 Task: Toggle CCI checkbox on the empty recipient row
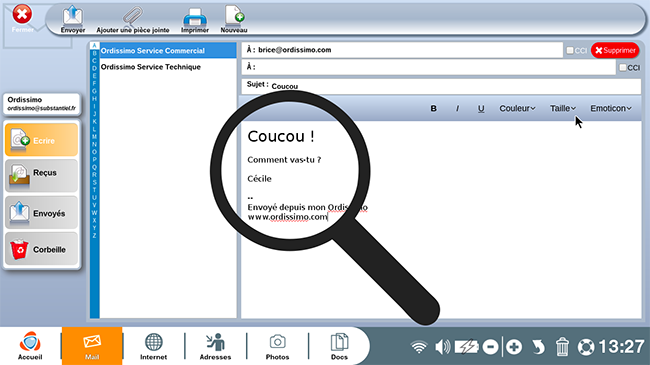point(623,67)
